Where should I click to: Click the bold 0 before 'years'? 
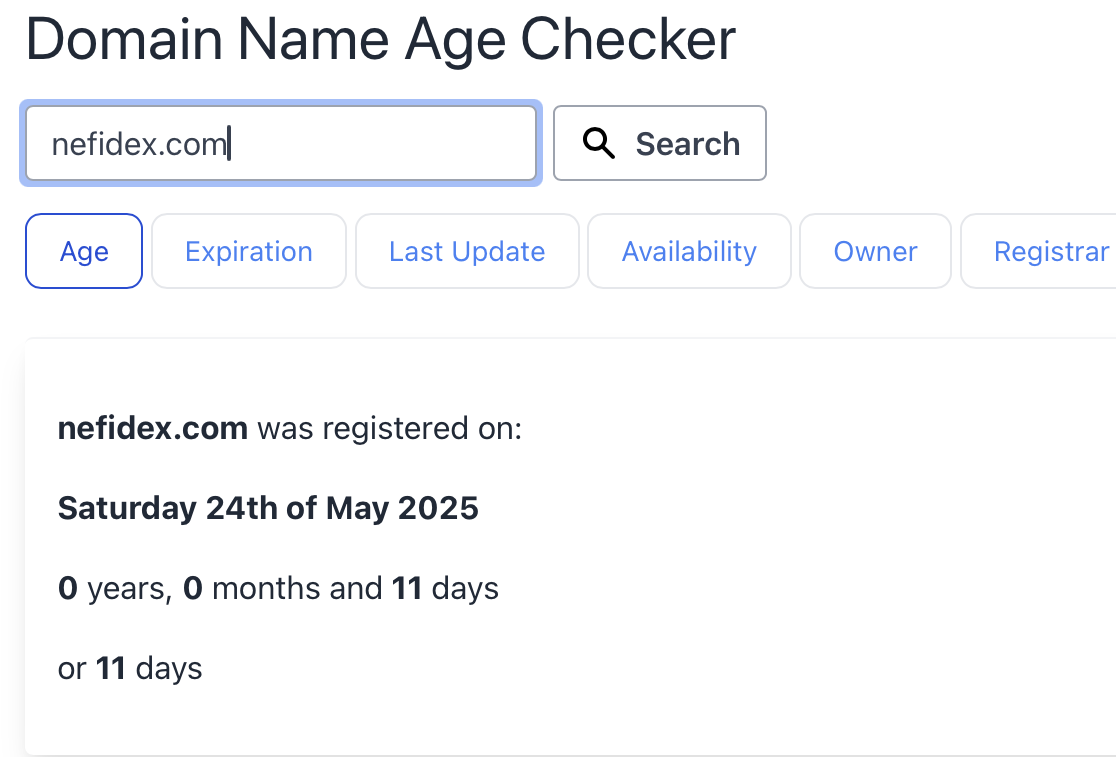tap(68, 588)
